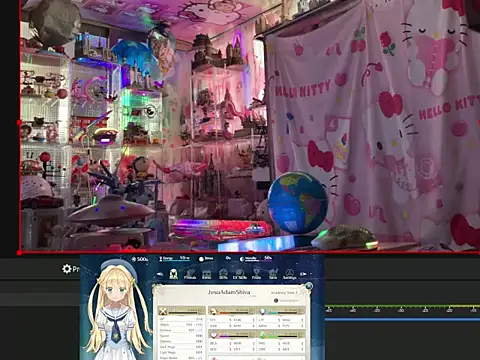The width and height of the screenshot is (480, 360).
Task: Click the Speed row in the stats list
Action: click(181, 336)
